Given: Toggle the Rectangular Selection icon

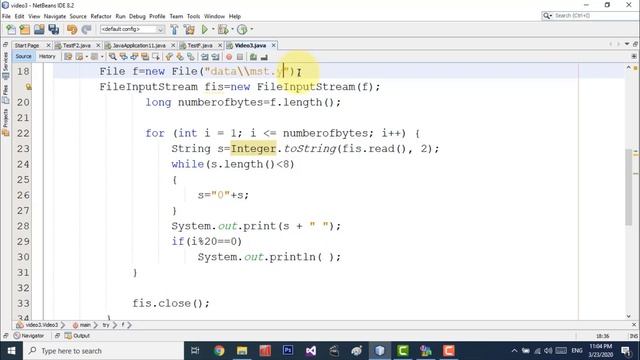Looking at the screenshot, I should 156,57.
